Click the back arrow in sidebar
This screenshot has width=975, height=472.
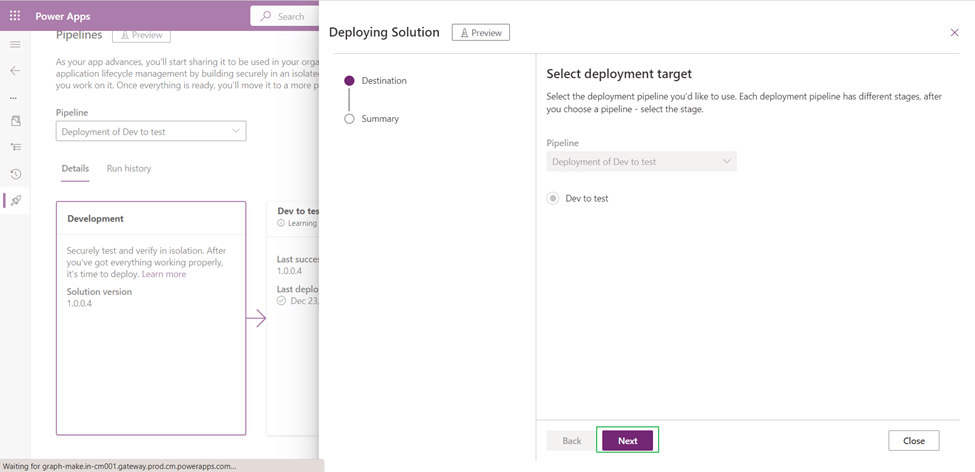point(15,71)
